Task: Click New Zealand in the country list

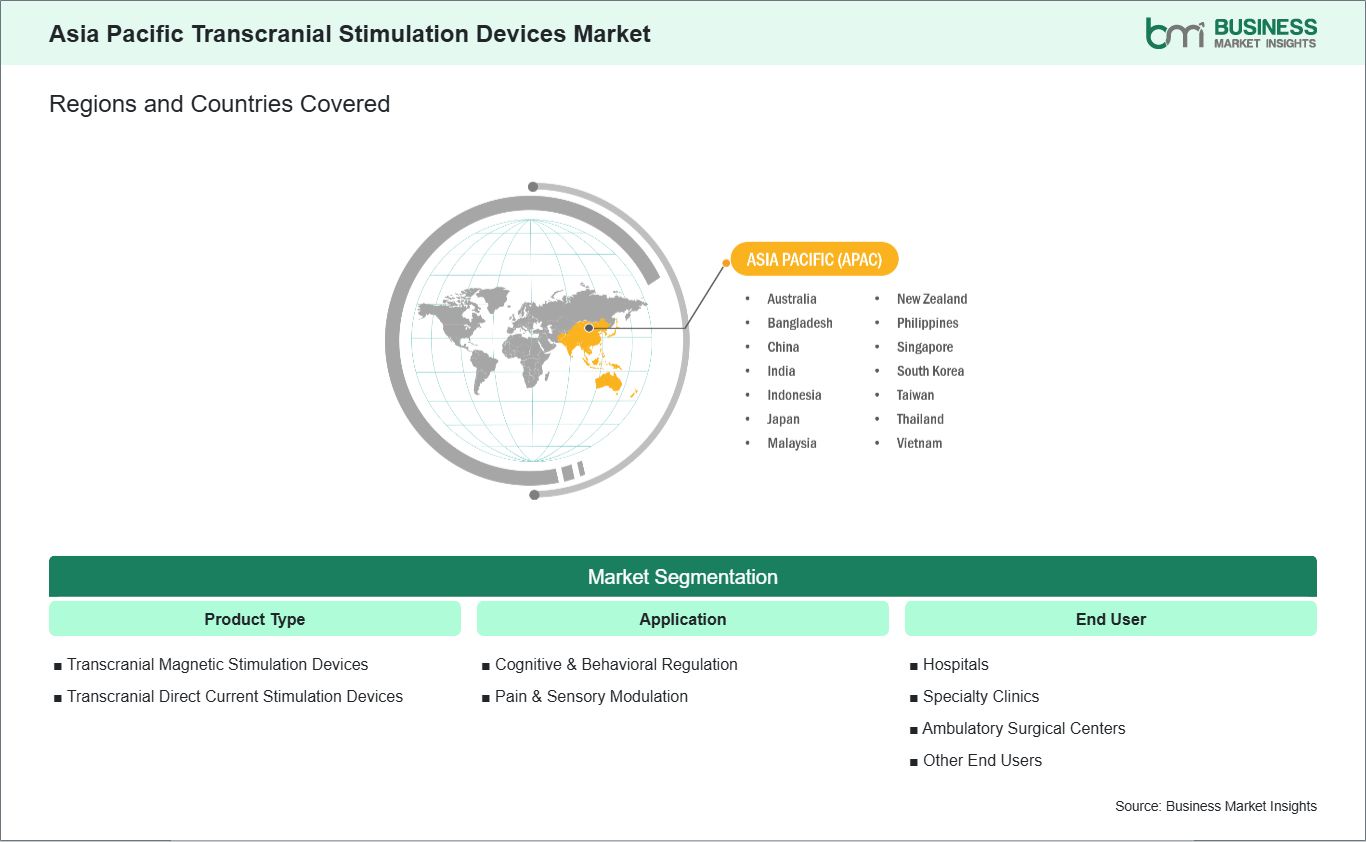Action: [x=932, y=299]
